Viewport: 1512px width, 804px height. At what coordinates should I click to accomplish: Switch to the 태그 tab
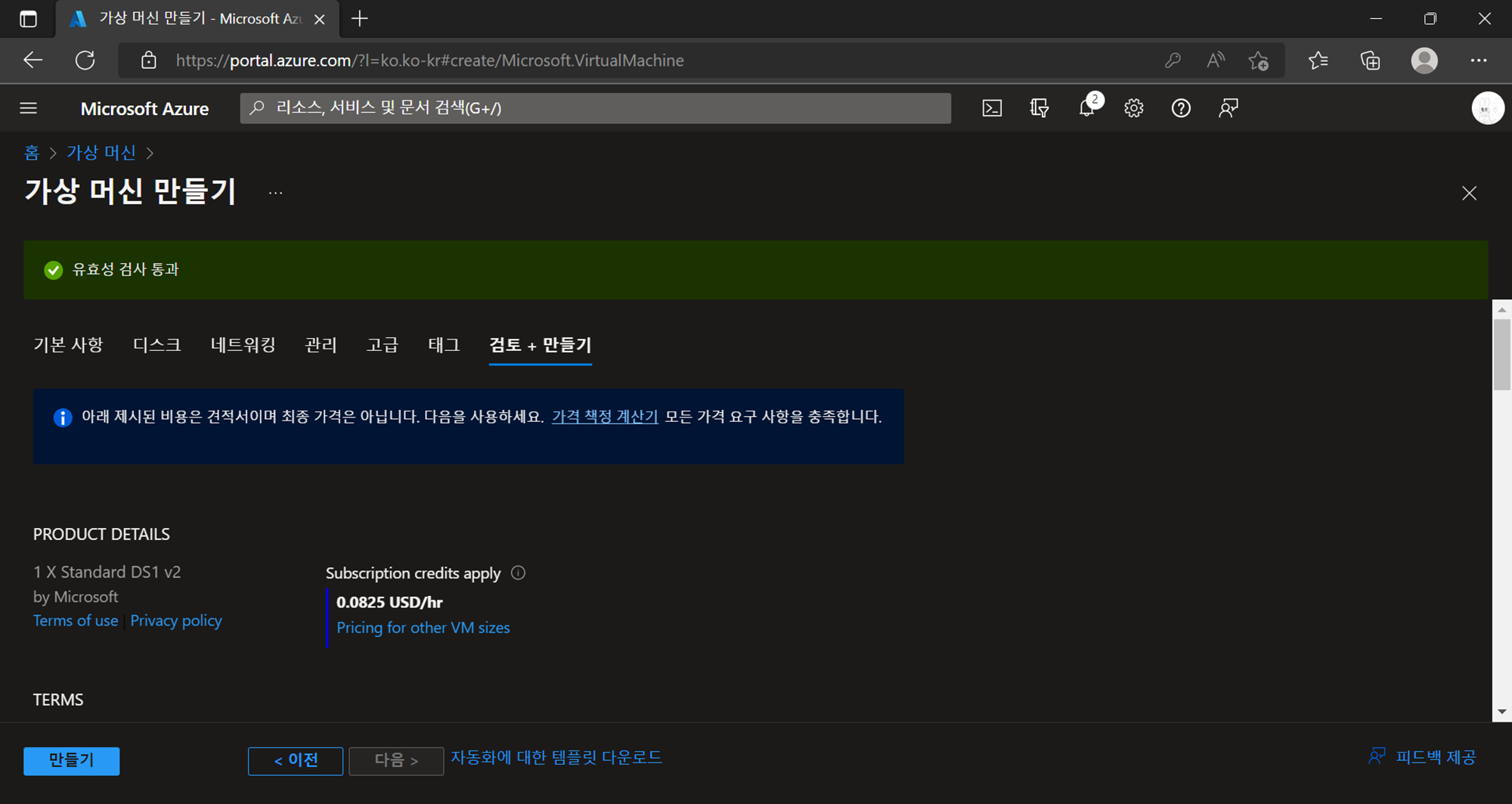coord(444,345)
